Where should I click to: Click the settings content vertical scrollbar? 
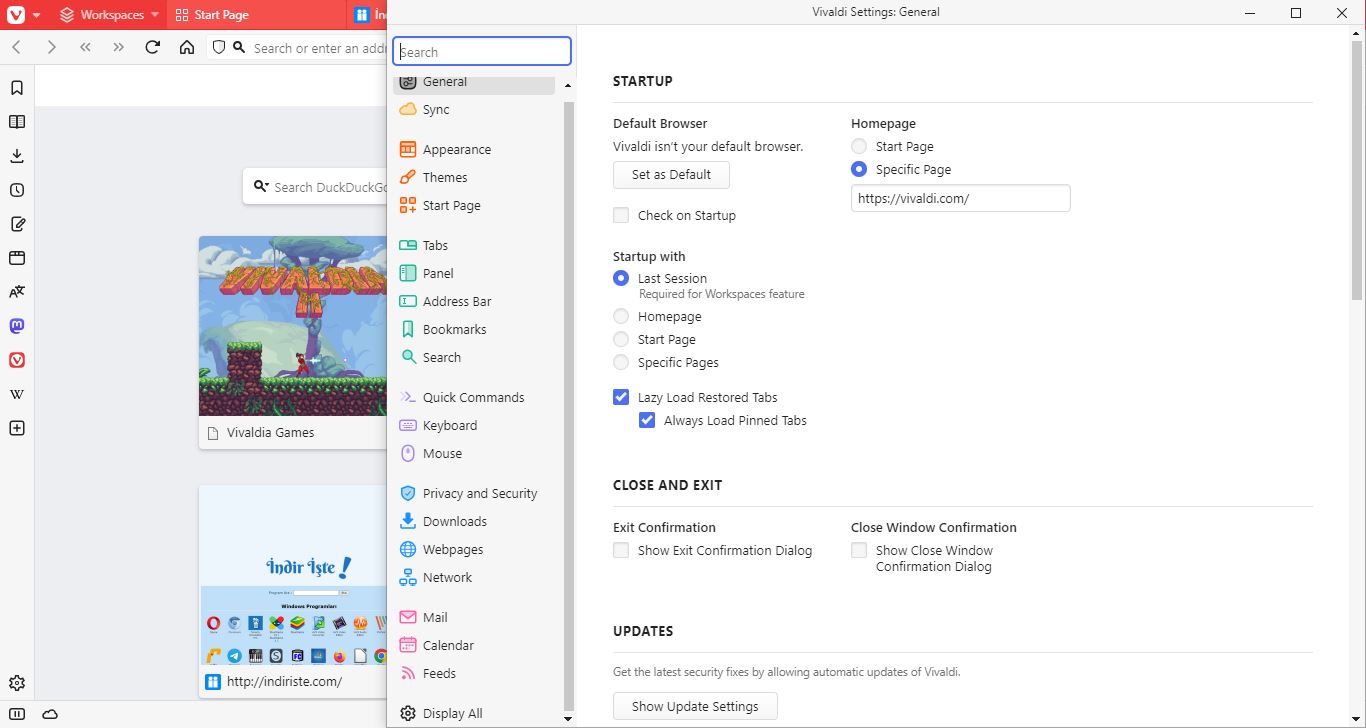[1357, 170]
